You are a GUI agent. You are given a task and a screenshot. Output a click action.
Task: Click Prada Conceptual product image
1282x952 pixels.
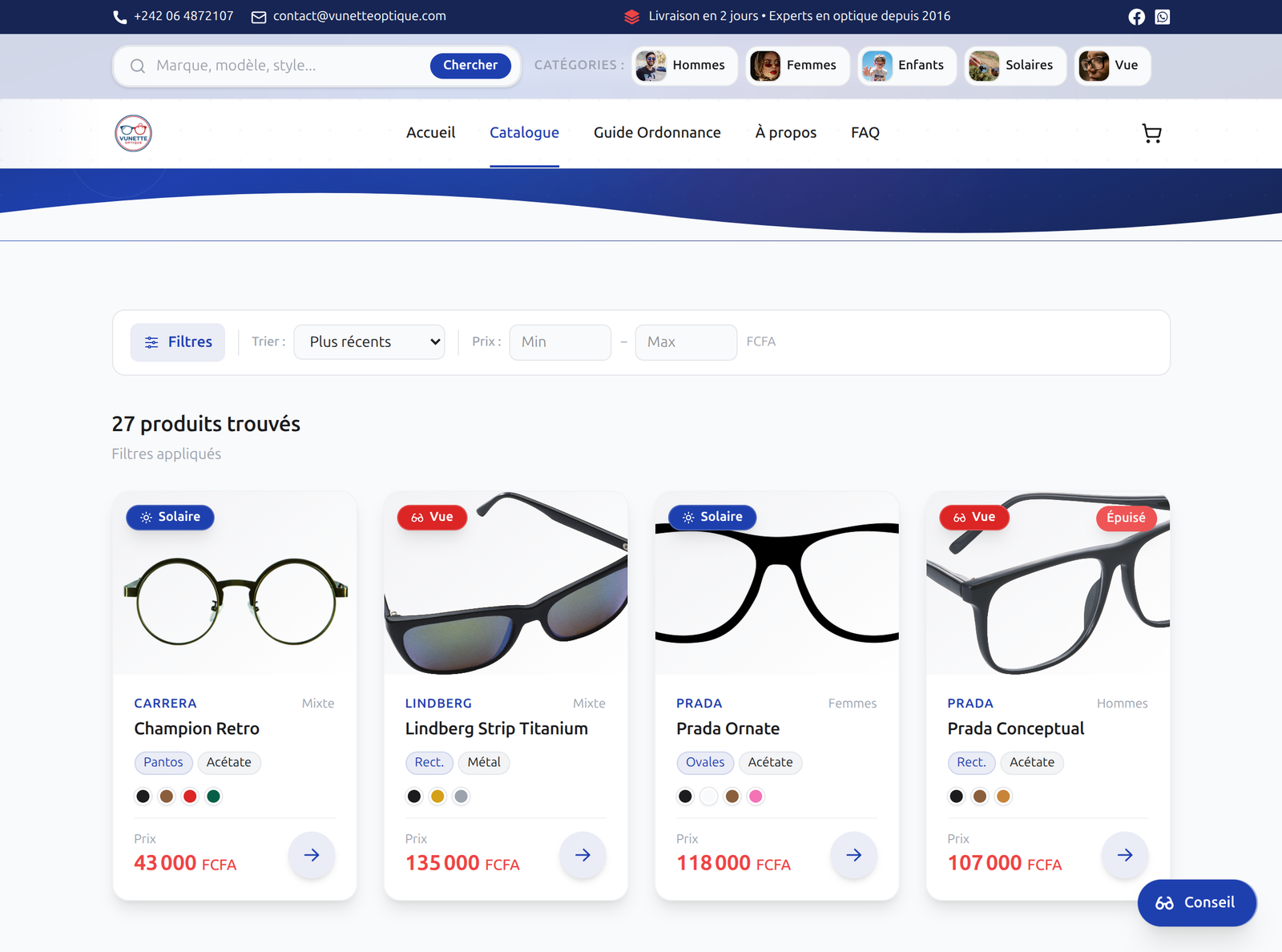1048,583
